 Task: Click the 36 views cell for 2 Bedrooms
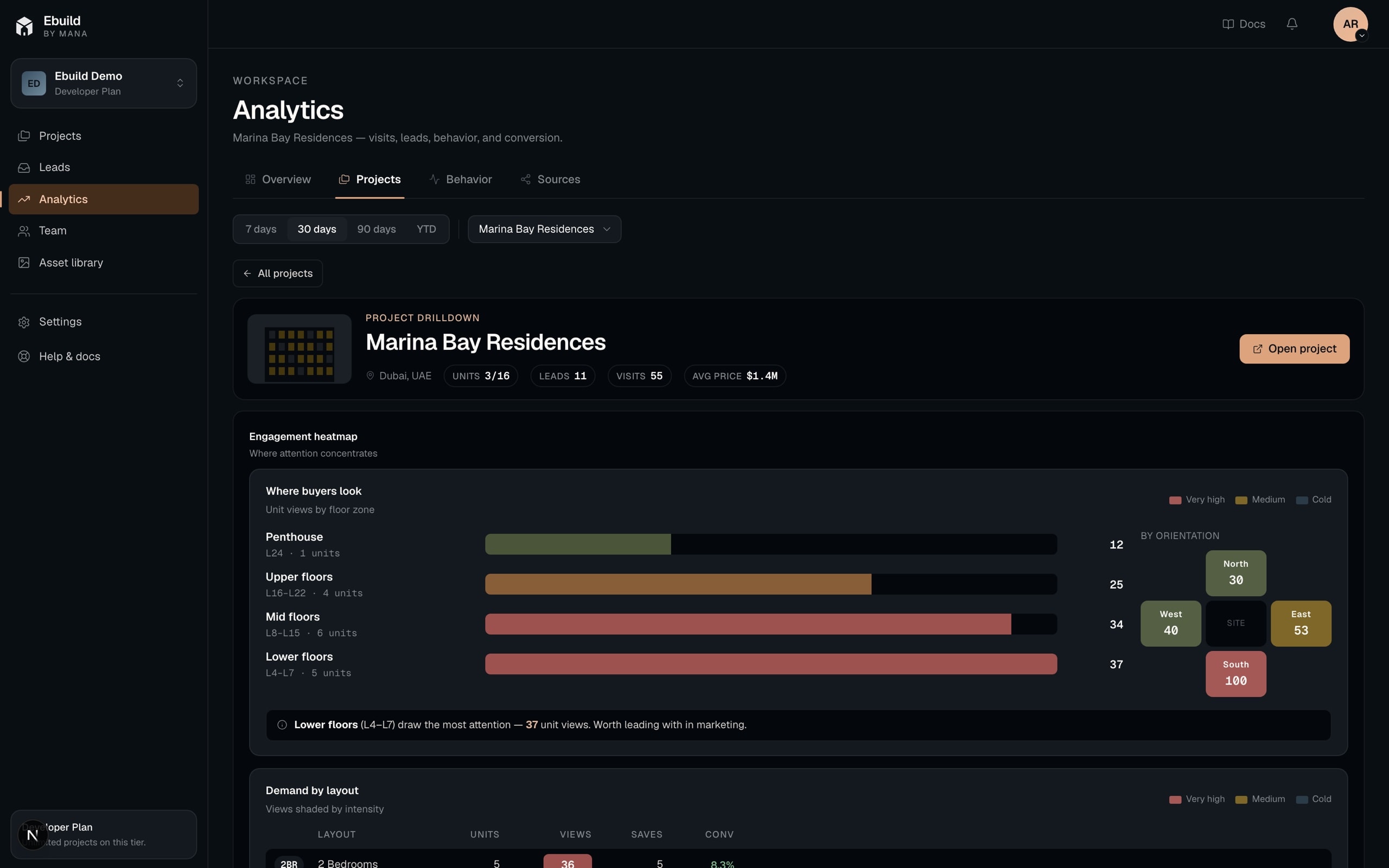pos(568,861)
